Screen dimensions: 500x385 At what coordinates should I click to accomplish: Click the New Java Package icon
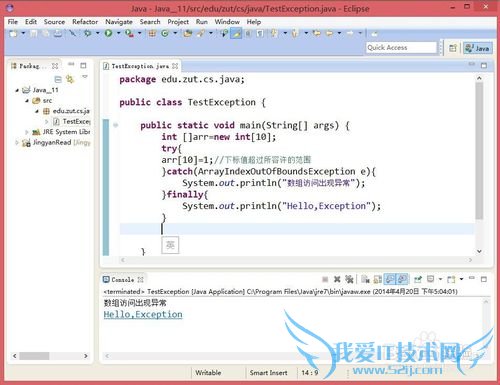click(152, 33)
